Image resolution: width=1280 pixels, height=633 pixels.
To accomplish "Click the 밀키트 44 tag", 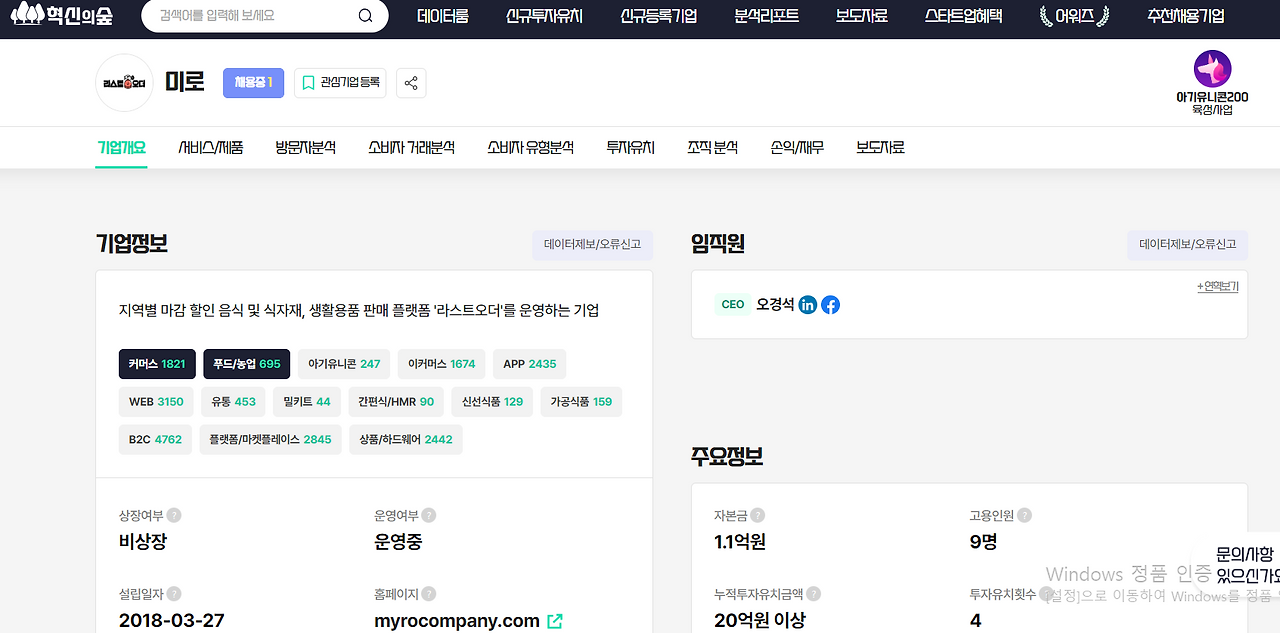I will pos(307,402).
